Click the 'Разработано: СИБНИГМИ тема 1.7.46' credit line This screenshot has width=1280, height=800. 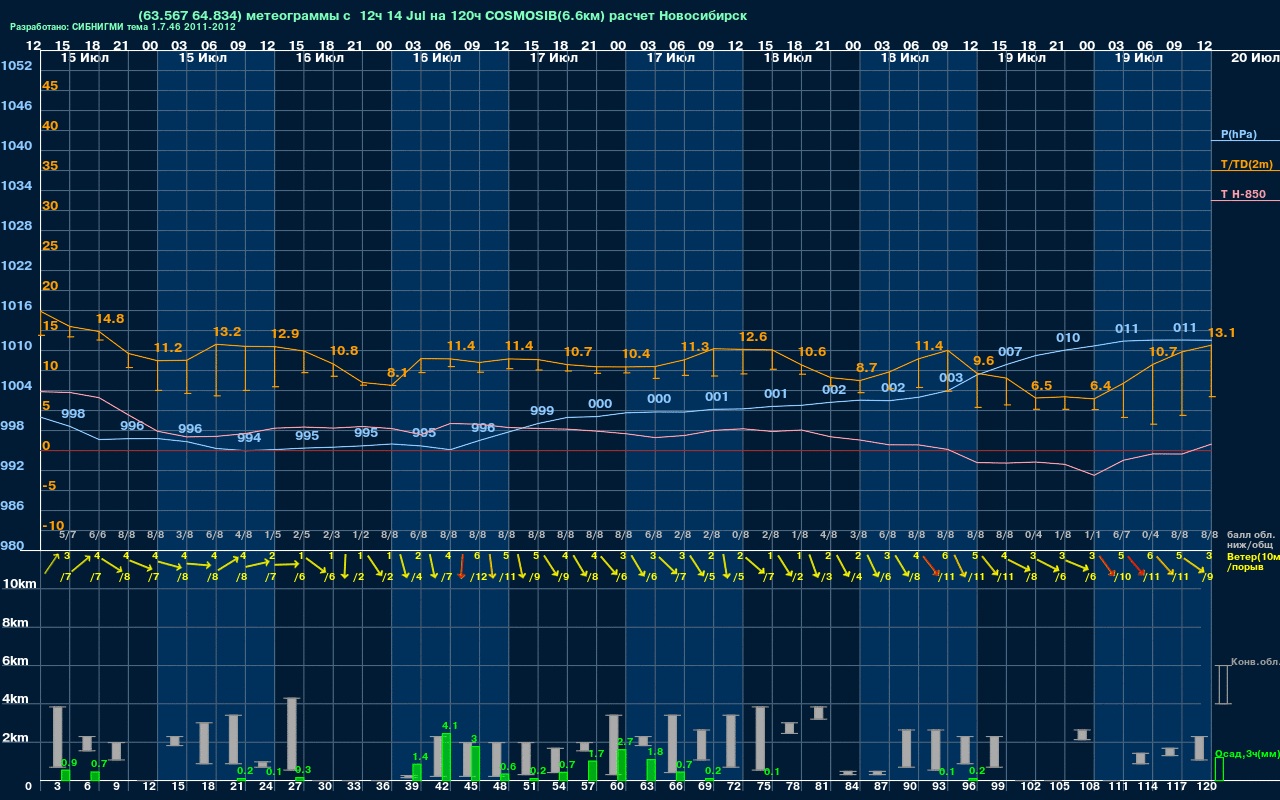[x=123, y=28]
